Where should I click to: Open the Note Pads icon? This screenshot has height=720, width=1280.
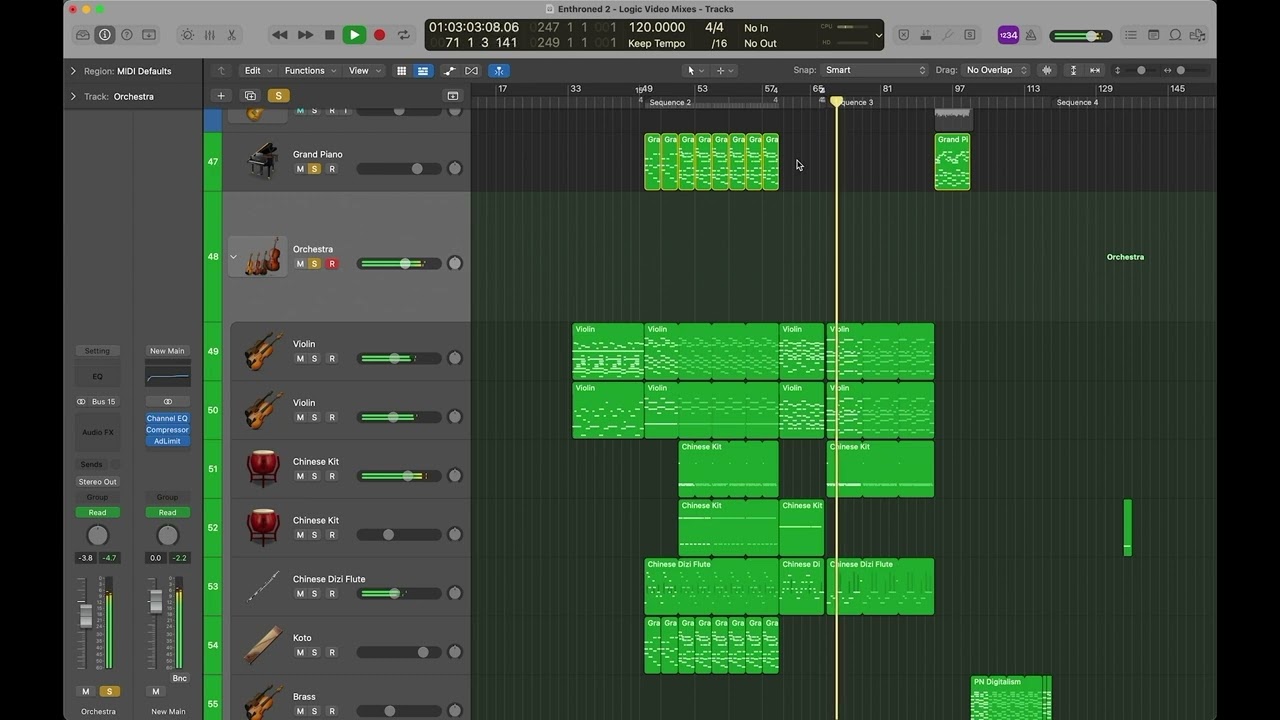click(1153, 35)
